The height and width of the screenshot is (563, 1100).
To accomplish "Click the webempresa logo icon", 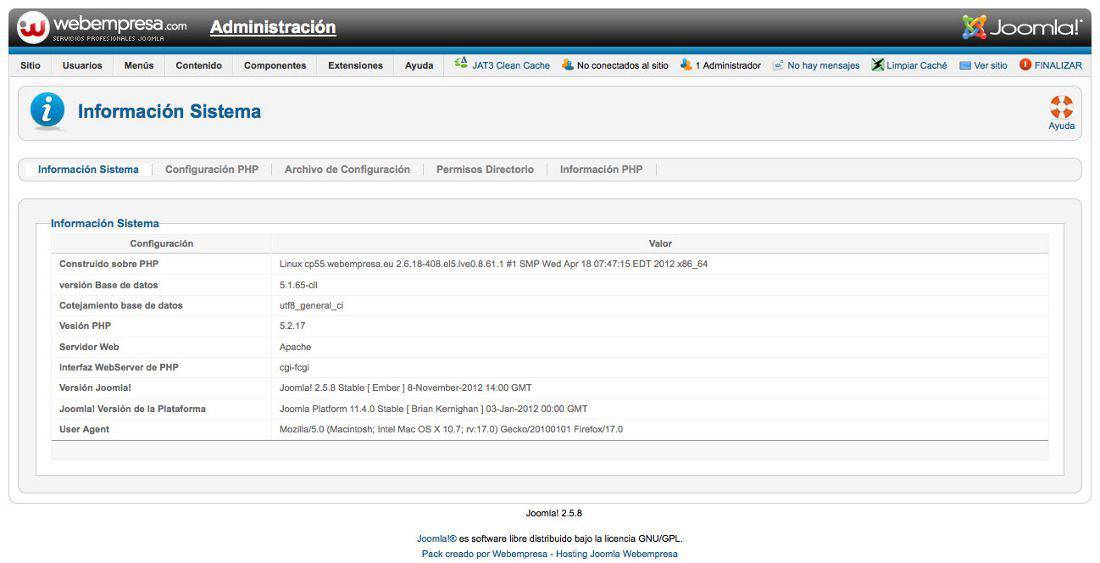I will click(x=32, y=27).
